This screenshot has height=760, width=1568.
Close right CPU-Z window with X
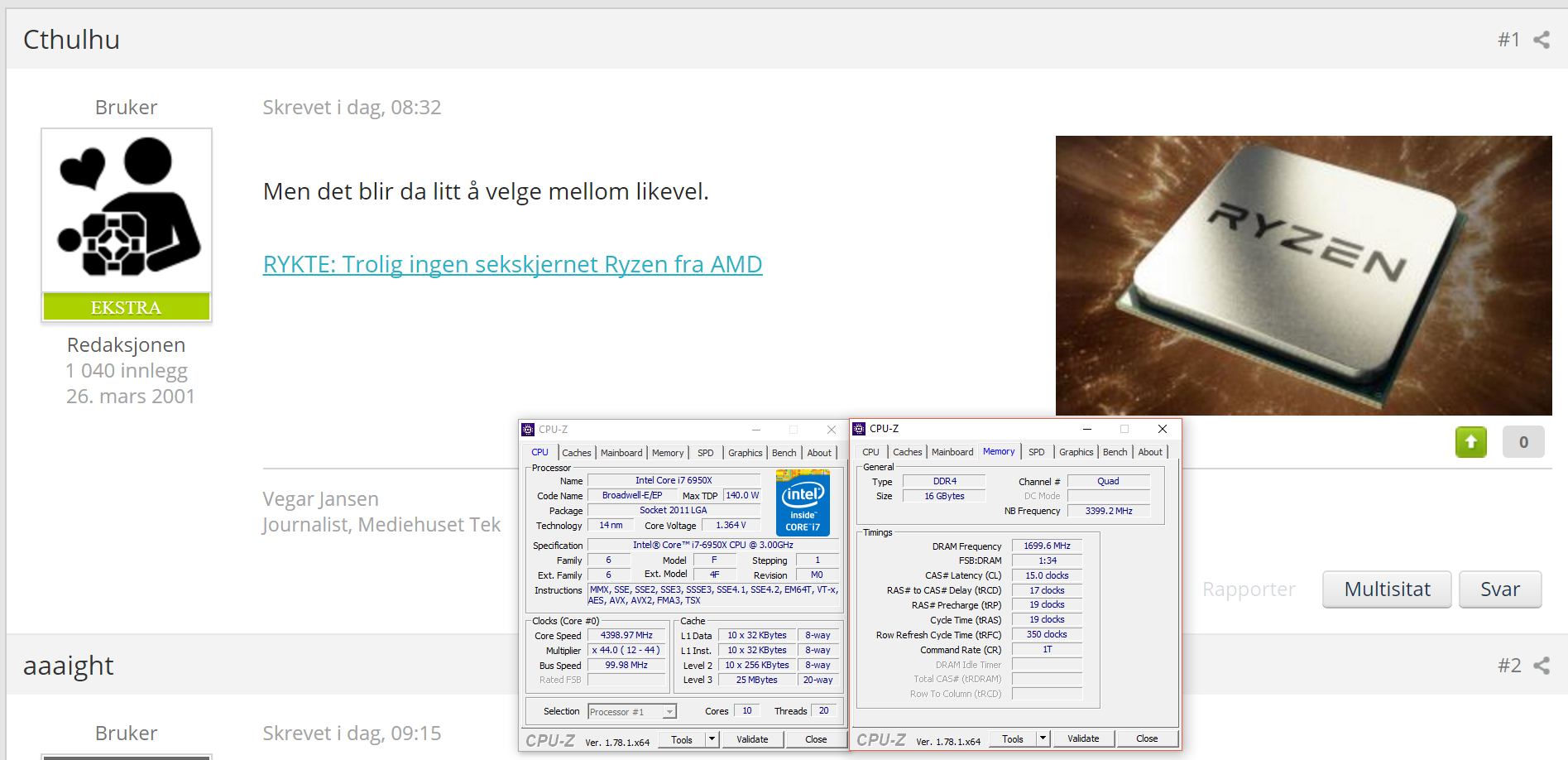tap(1163, 429)
